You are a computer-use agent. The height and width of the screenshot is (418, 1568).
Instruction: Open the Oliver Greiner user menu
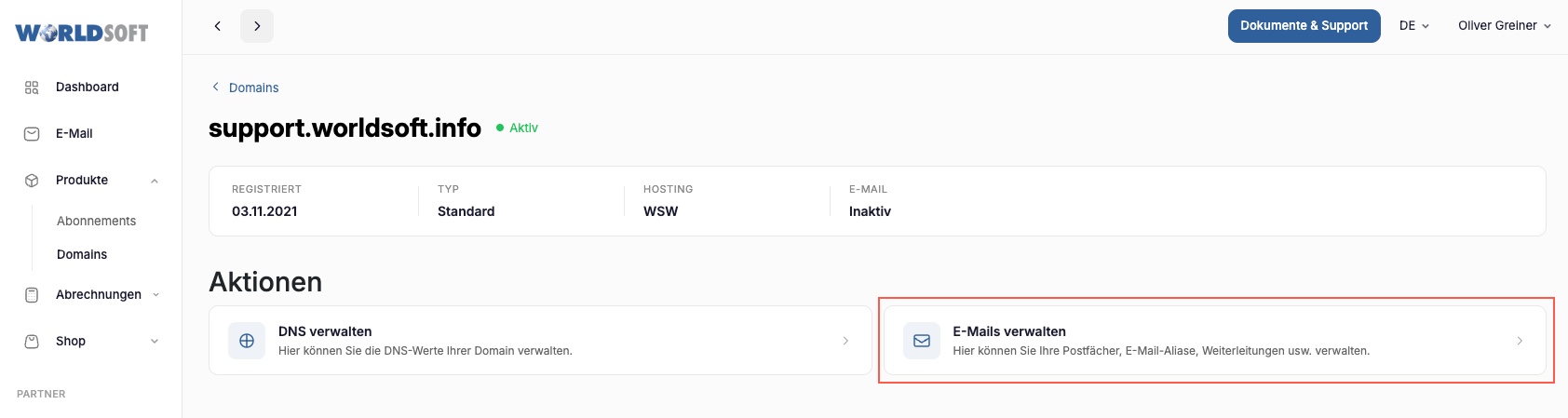1504,26
